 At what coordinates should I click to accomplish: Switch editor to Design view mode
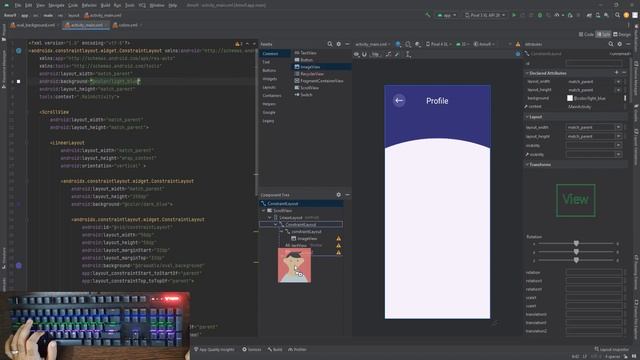(x=622, y=35)
